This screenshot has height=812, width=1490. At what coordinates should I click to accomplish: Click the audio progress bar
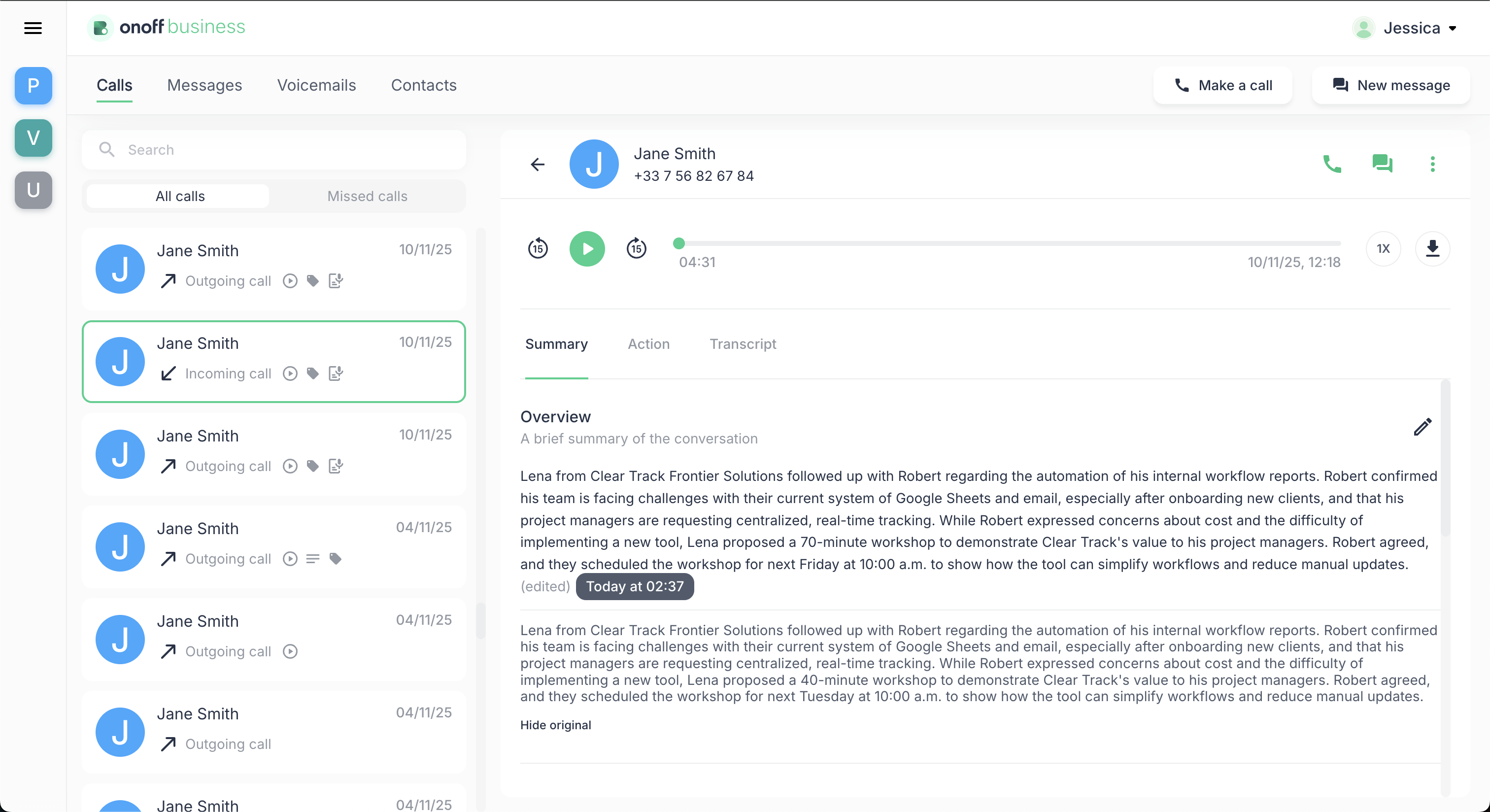pyautogui.click(x=1009, y=243)
